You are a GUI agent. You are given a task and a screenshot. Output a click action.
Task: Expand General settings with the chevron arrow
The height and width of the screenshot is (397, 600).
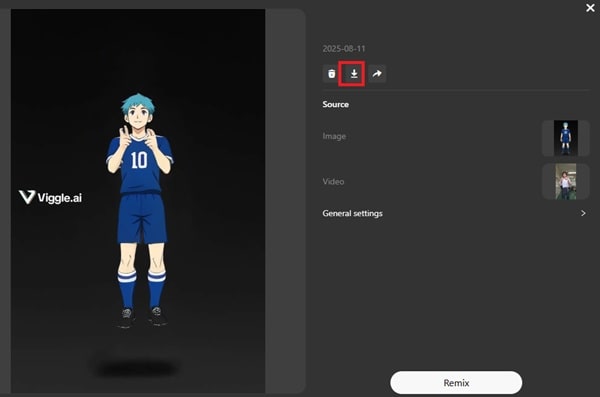(x=583, y=213)
